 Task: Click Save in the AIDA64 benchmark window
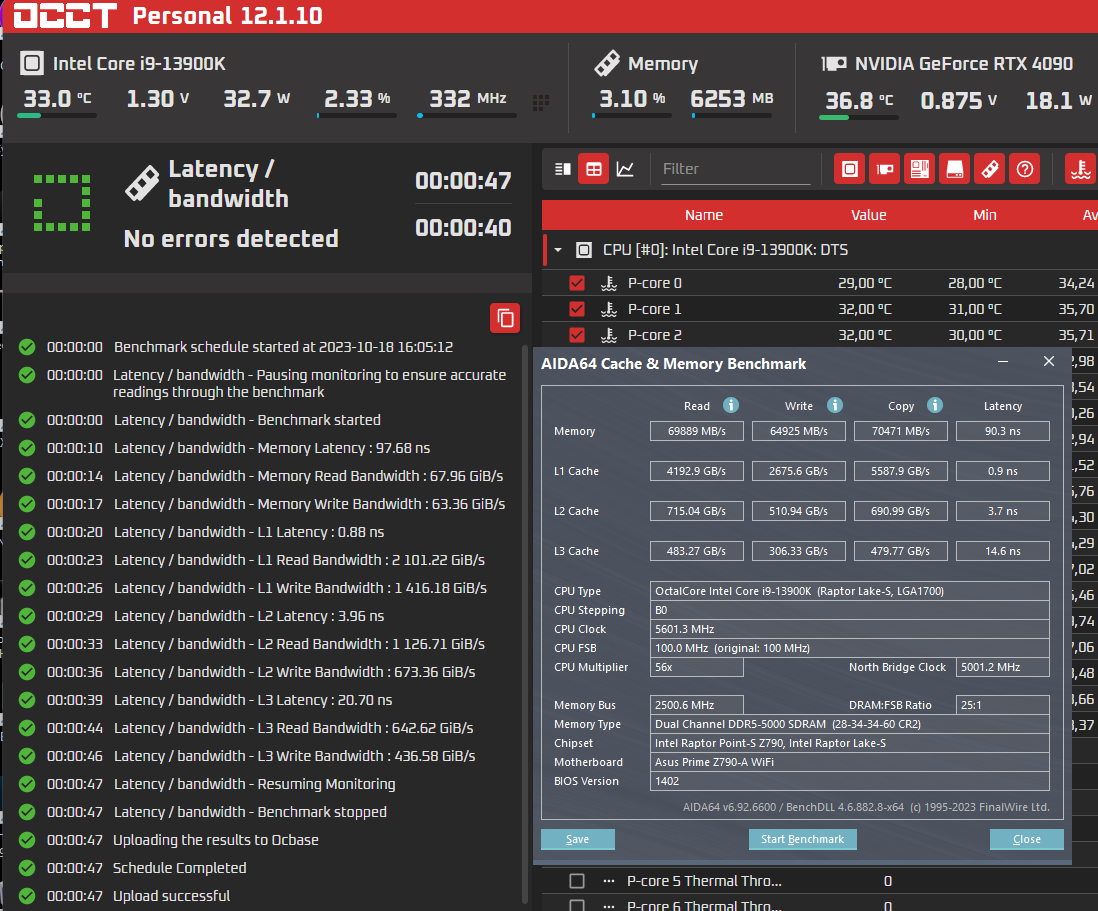point(578,839)
